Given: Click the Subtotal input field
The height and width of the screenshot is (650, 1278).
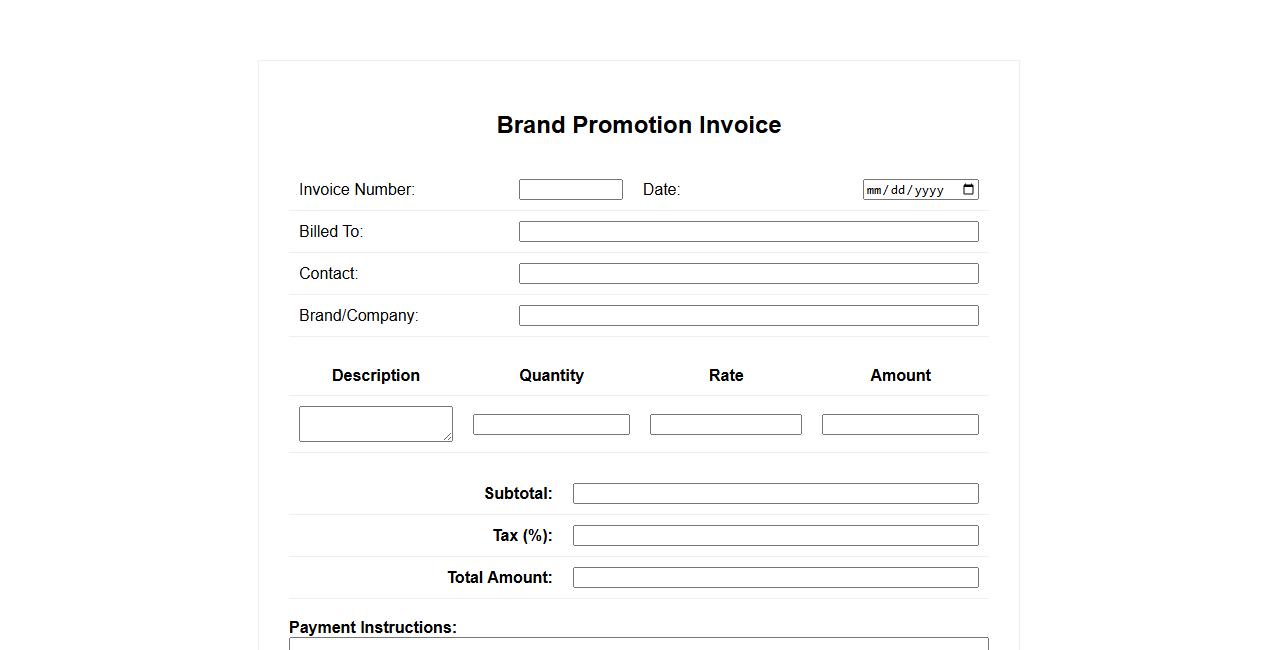Looking at the screenshot, I should point(775,494).
